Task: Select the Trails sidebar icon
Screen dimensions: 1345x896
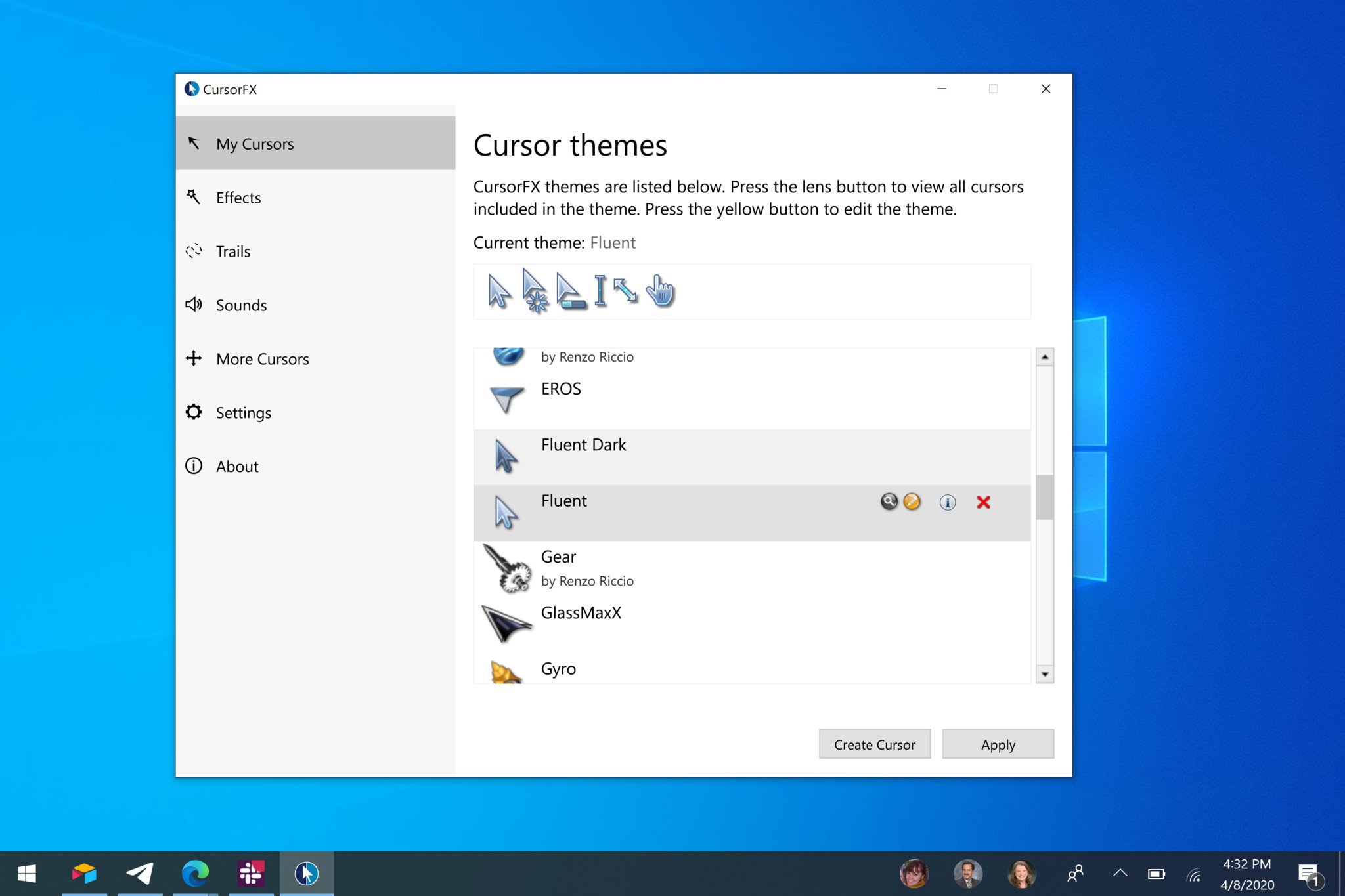Action: pos(193,251)
